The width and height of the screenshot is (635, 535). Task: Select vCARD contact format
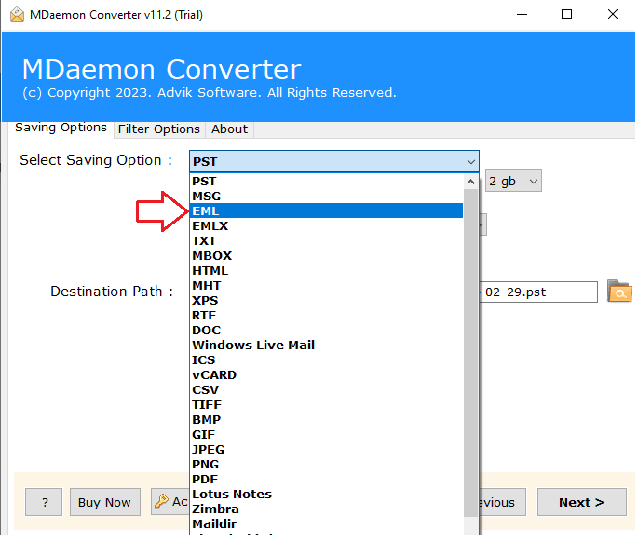coord(326,375)
